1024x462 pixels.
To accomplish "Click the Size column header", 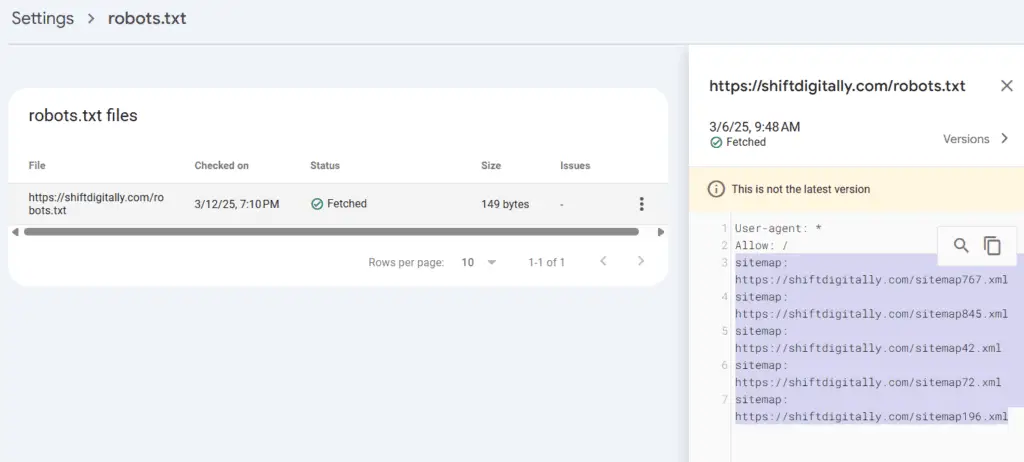I will [x=491, y=165].
